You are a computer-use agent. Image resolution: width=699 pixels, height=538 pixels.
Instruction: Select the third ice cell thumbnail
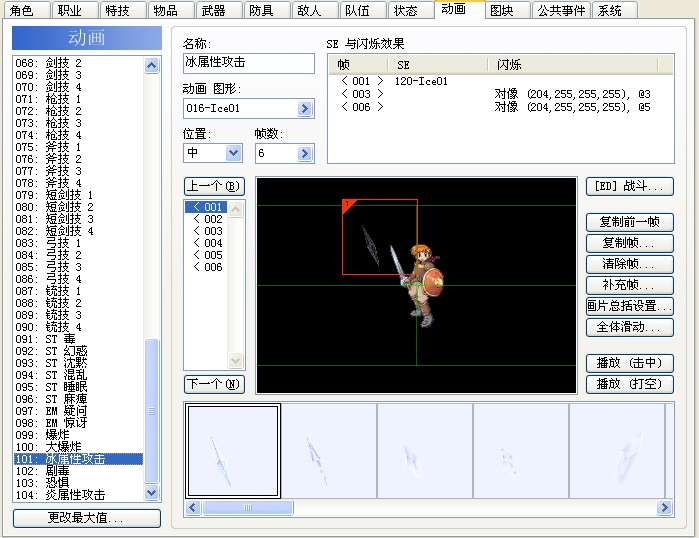pyautogui.click(x=425, y=451)
